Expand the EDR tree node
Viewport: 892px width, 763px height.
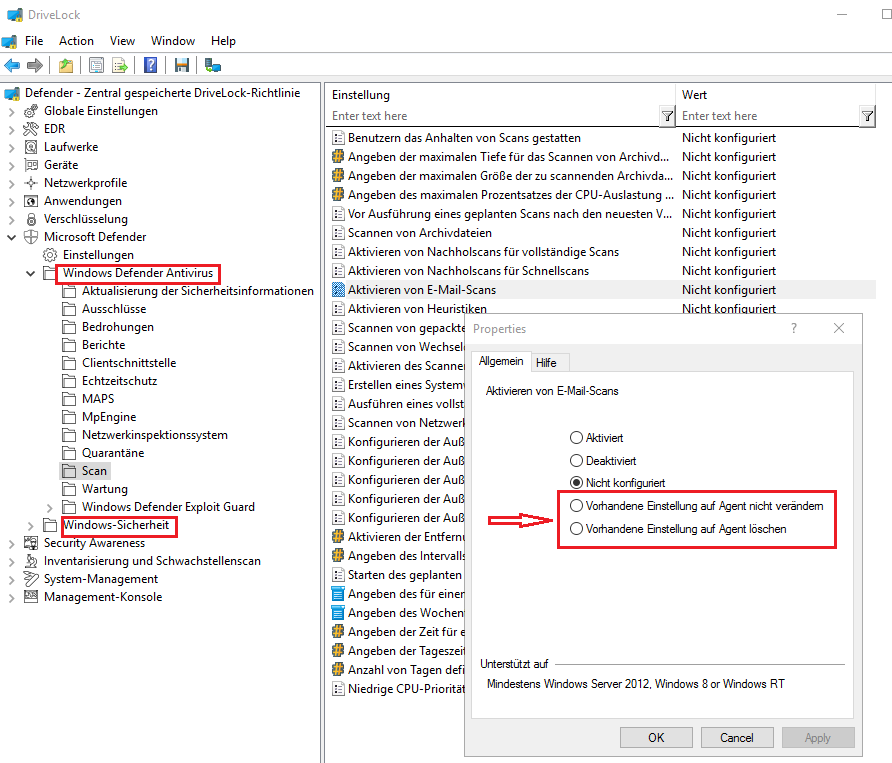coord(11,130)
